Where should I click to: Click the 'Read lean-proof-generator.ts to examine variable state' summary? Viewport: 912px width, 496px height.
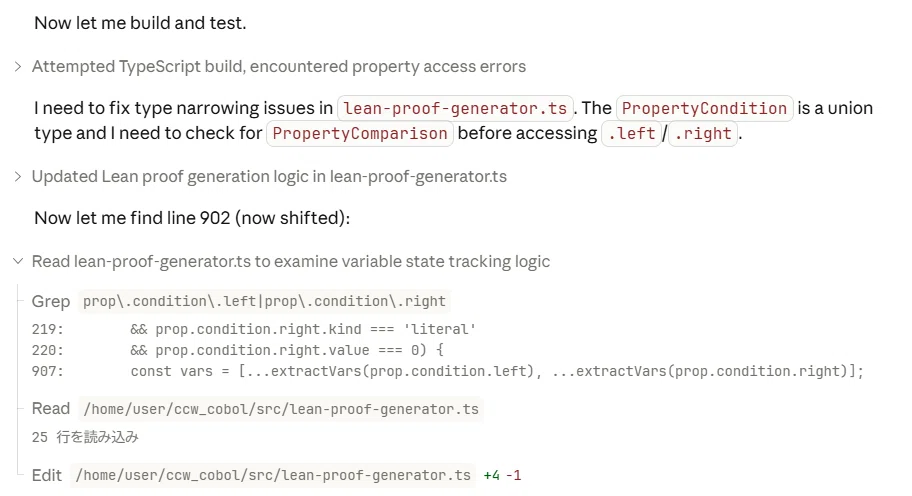click(x=291, y=262)
